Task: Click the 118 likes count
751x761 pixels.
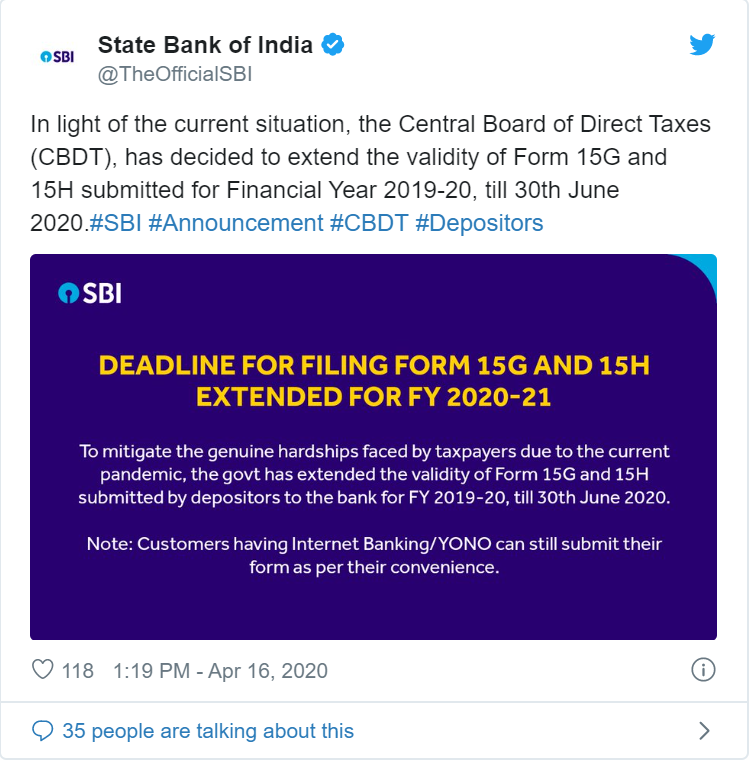Action: [77, 670]
